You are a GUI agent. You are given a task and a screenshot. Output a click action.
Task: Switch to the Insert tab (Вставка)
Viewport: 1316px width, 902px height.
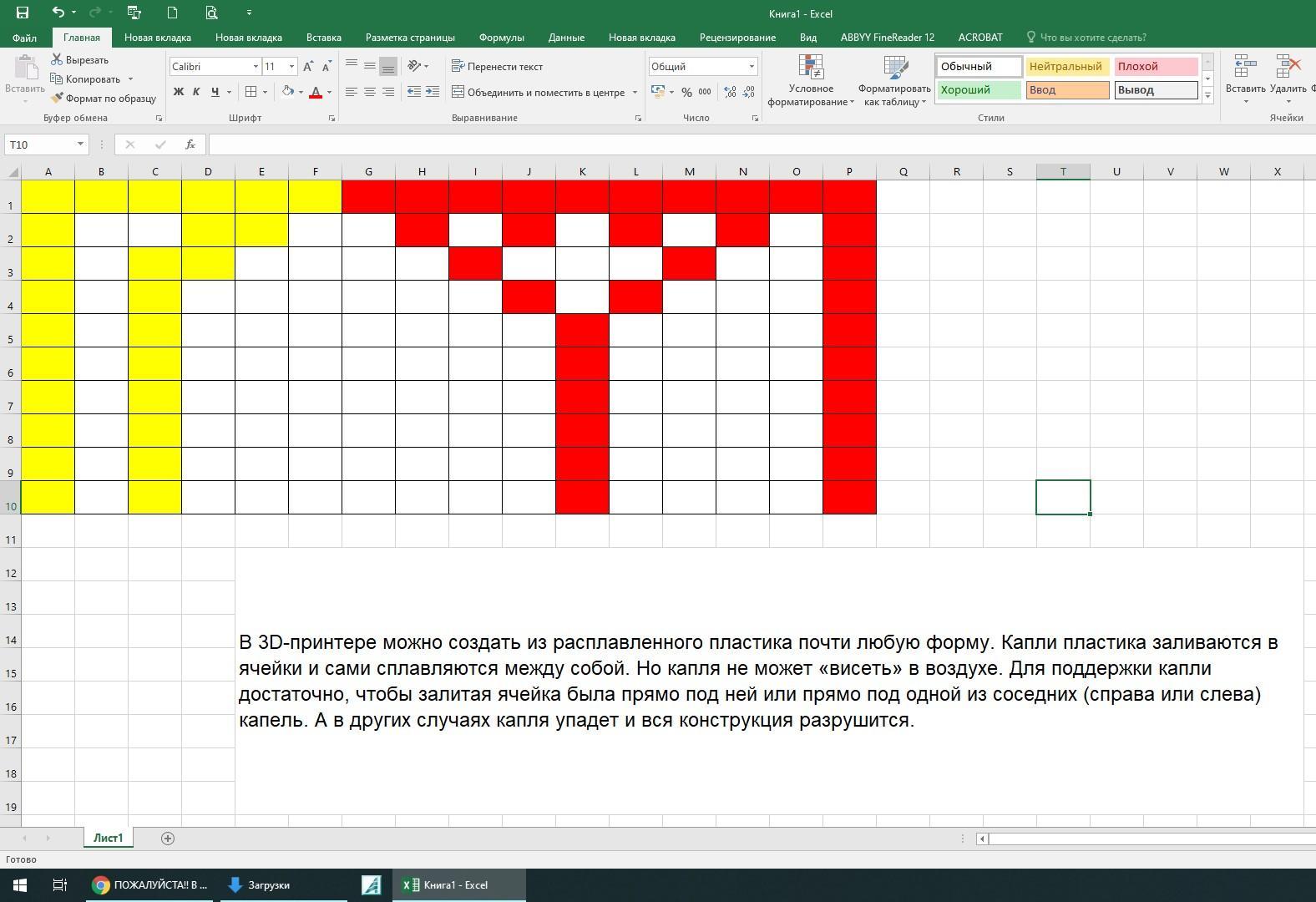323,38
